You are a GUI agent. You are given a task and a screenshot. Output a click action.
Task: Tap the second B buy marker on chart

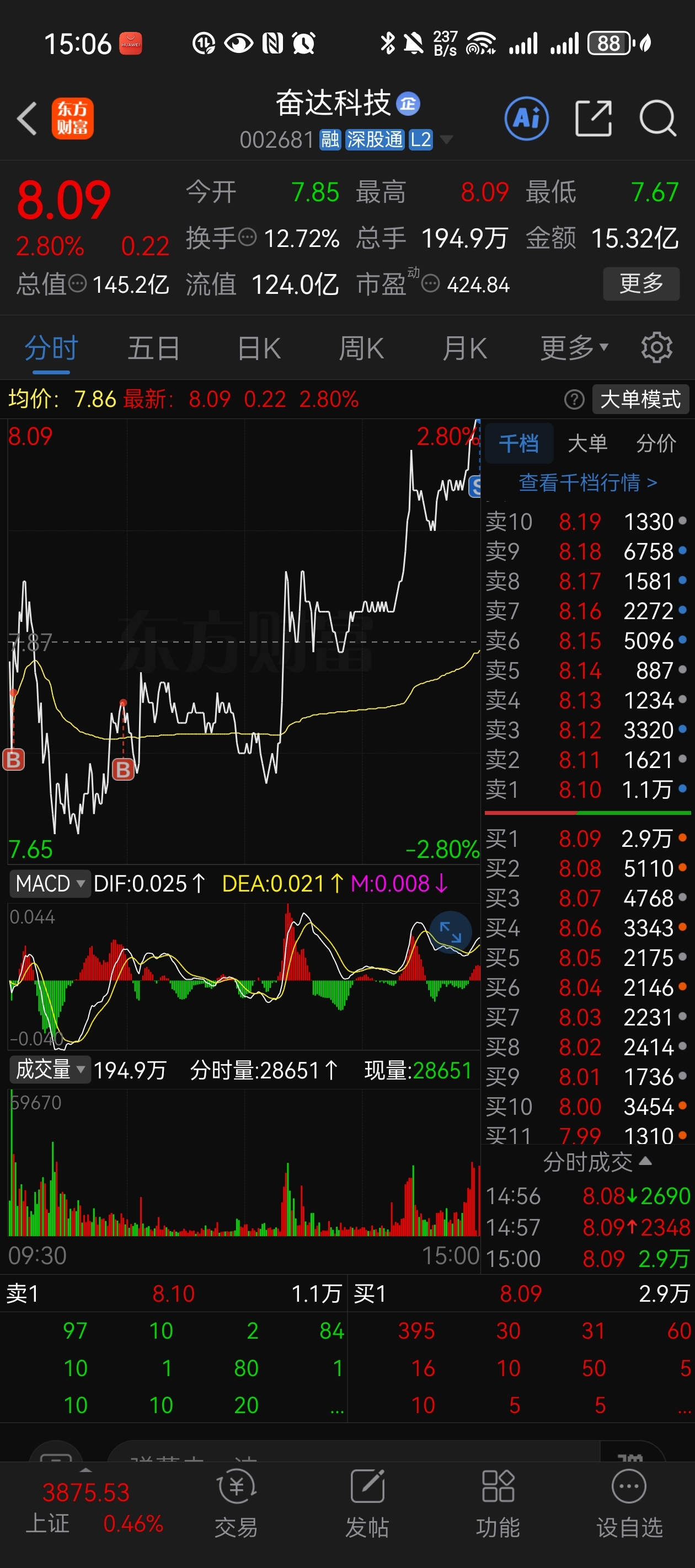tap(123, 770)
